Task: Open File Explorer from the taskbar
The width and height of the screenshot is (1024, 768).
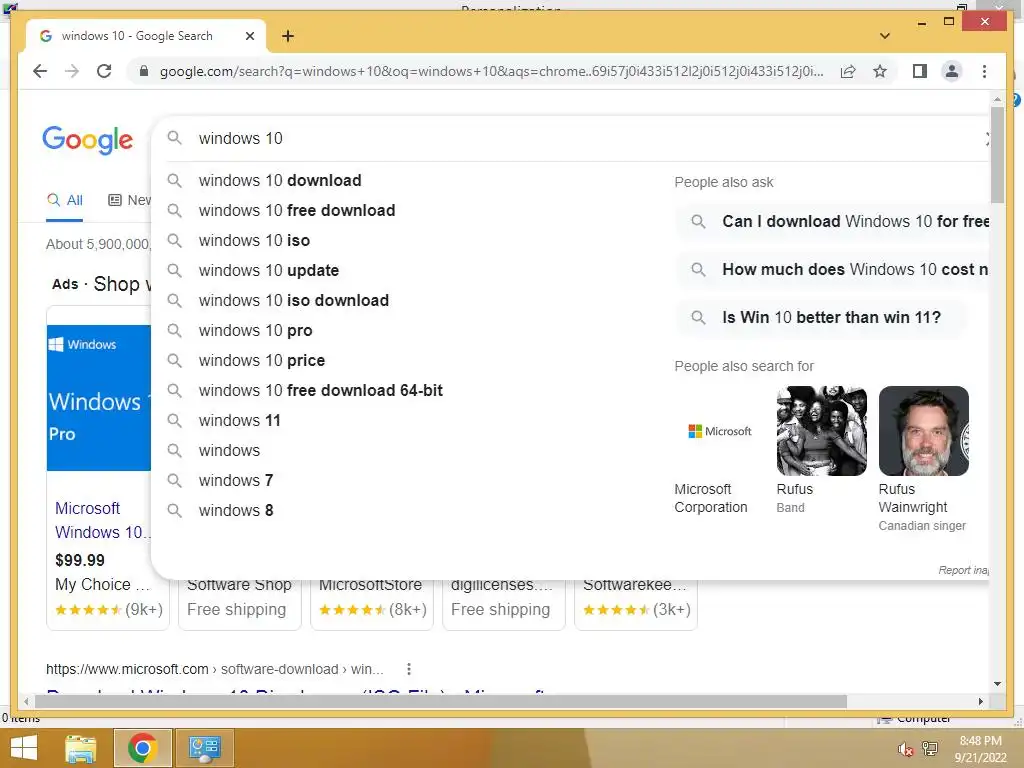Action: point(80,748)
